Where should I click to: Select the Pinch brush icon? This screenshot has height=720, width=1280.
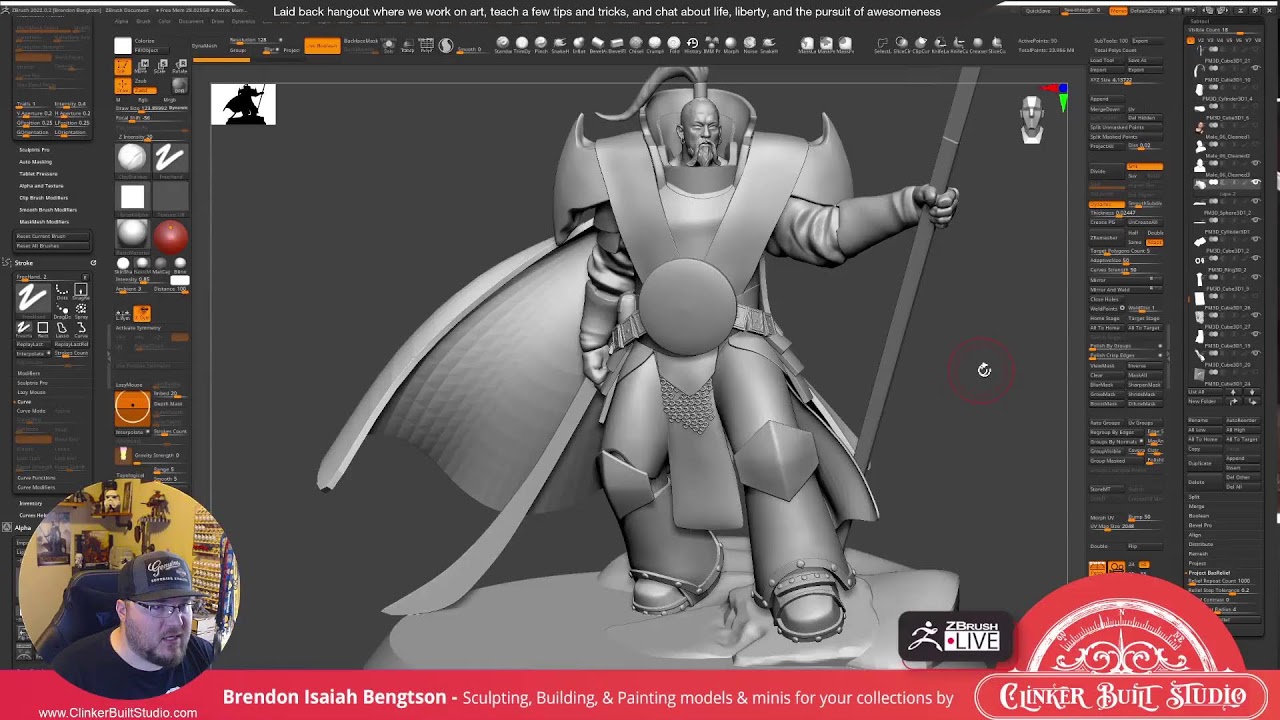click(541, 43)
